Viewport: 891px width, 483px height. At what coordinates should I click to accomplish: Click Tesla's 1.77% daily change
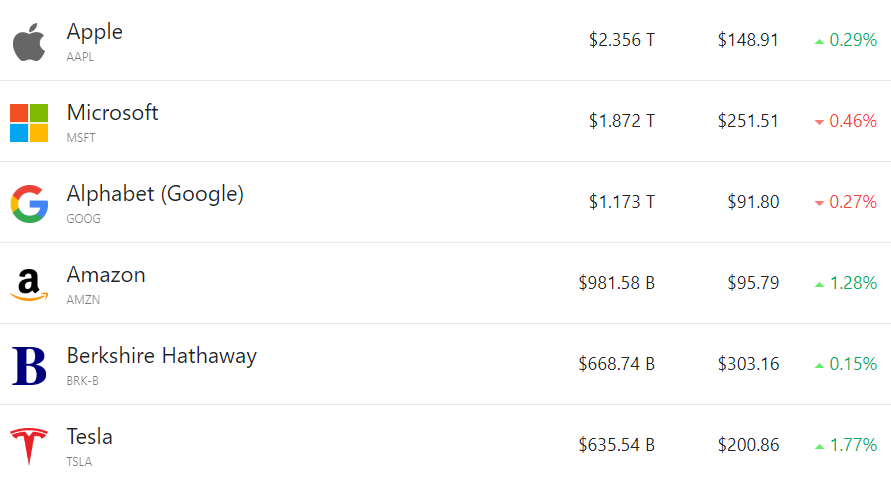853,445
